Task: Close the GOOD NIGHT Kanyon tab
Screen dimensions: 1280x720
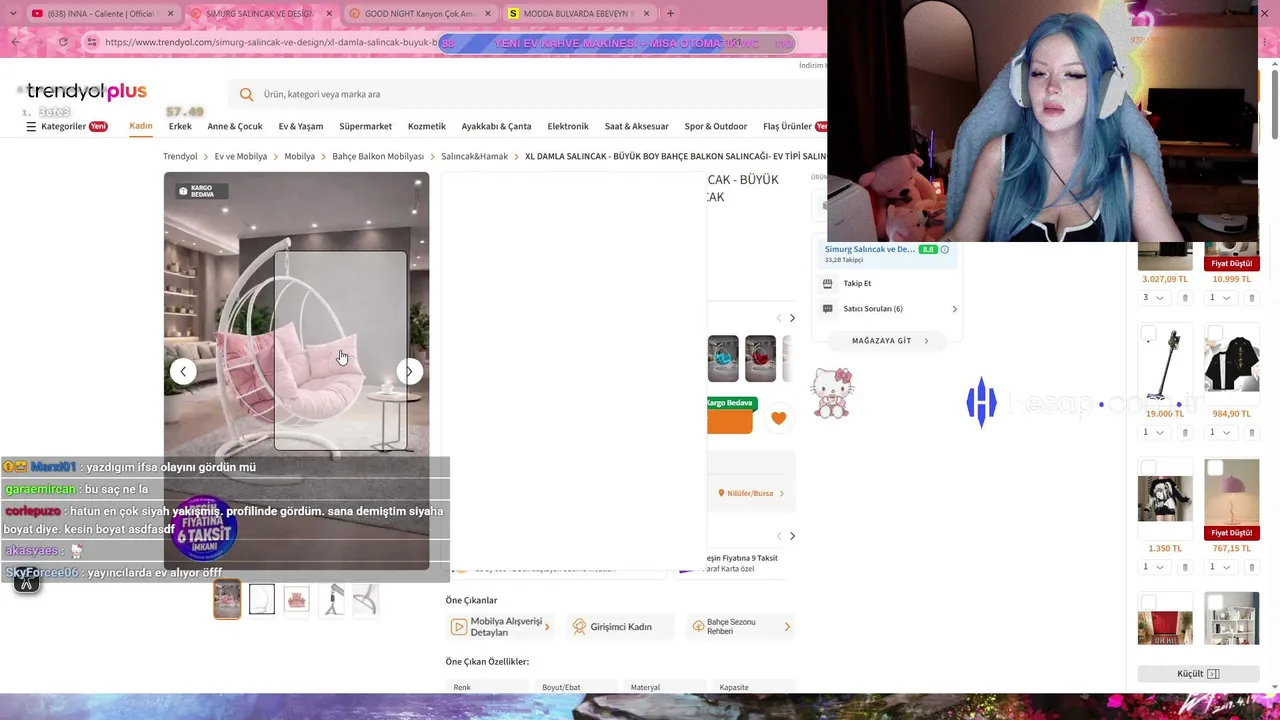Action: (x=487, y=14)
